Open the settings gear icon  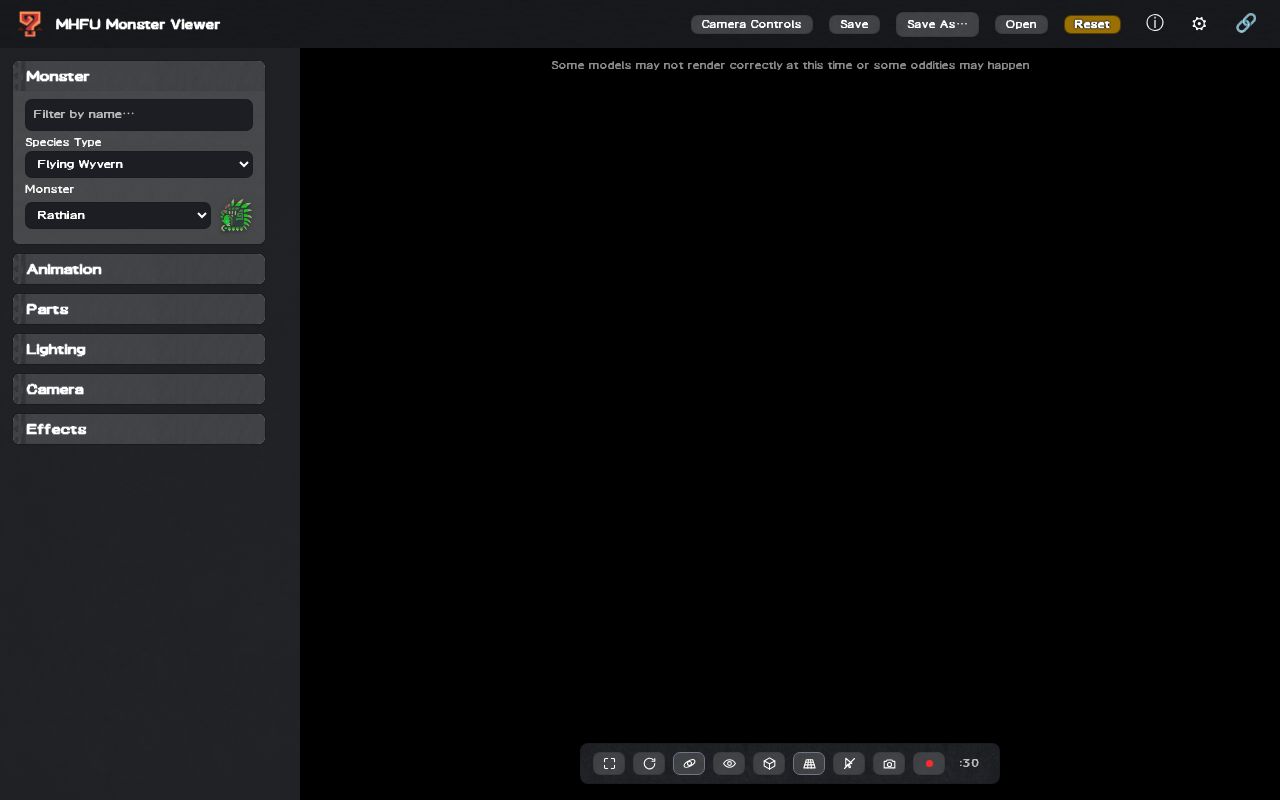(1199, 23)
